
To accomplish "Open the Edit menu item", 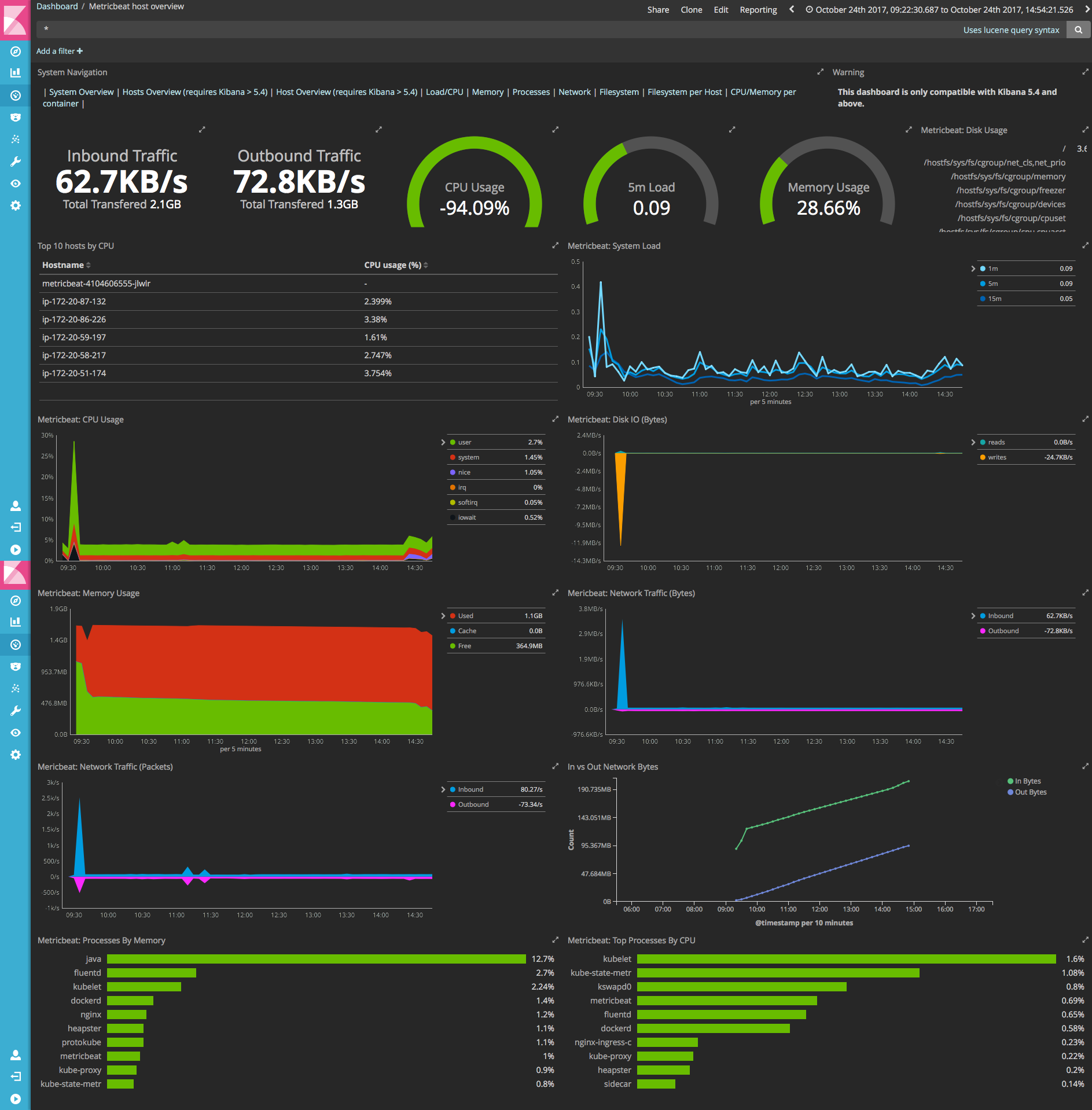I will 721,9.
